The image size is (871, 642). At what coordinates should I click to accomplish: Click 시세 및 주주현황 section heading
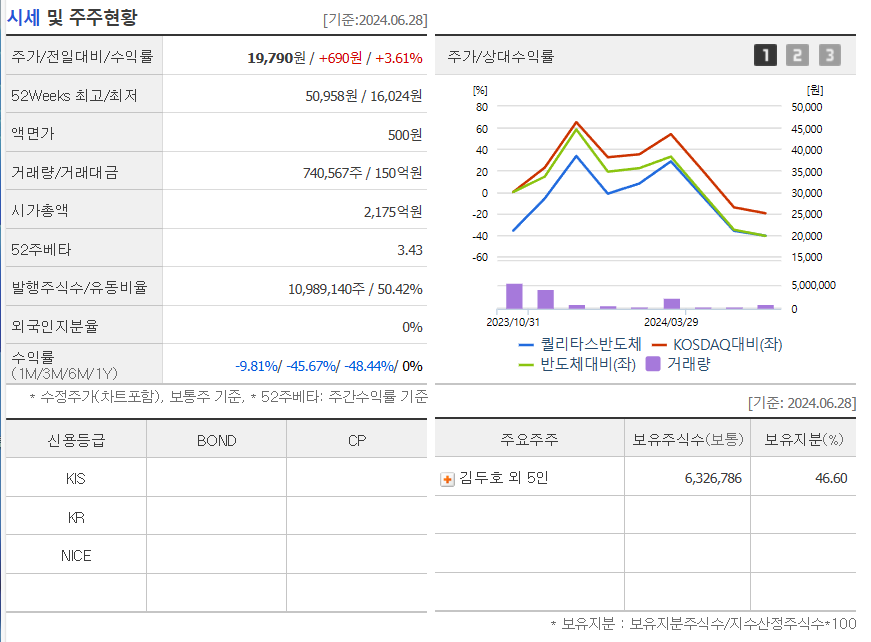coord(72,18)
